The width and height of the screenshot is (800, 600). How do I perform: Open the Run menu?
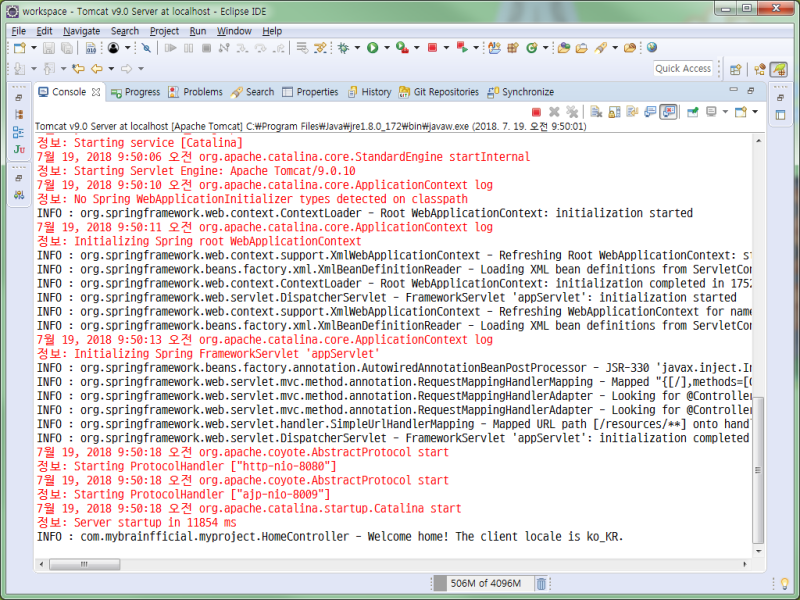pyautogui.click(x=198, y=31)
